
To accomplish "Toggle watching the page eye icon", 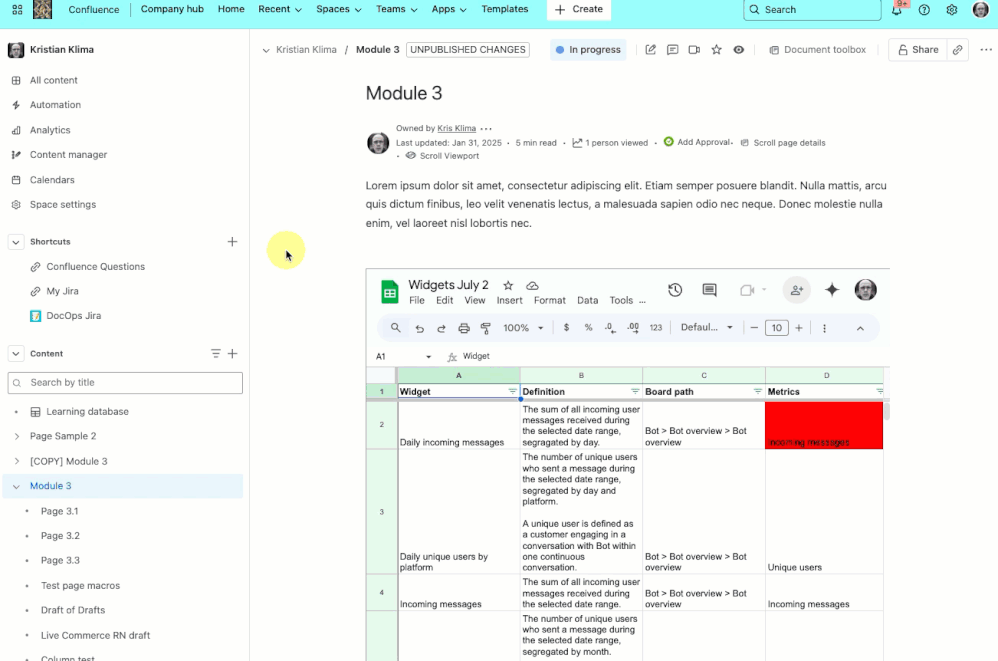I will (x=738, y=50).
